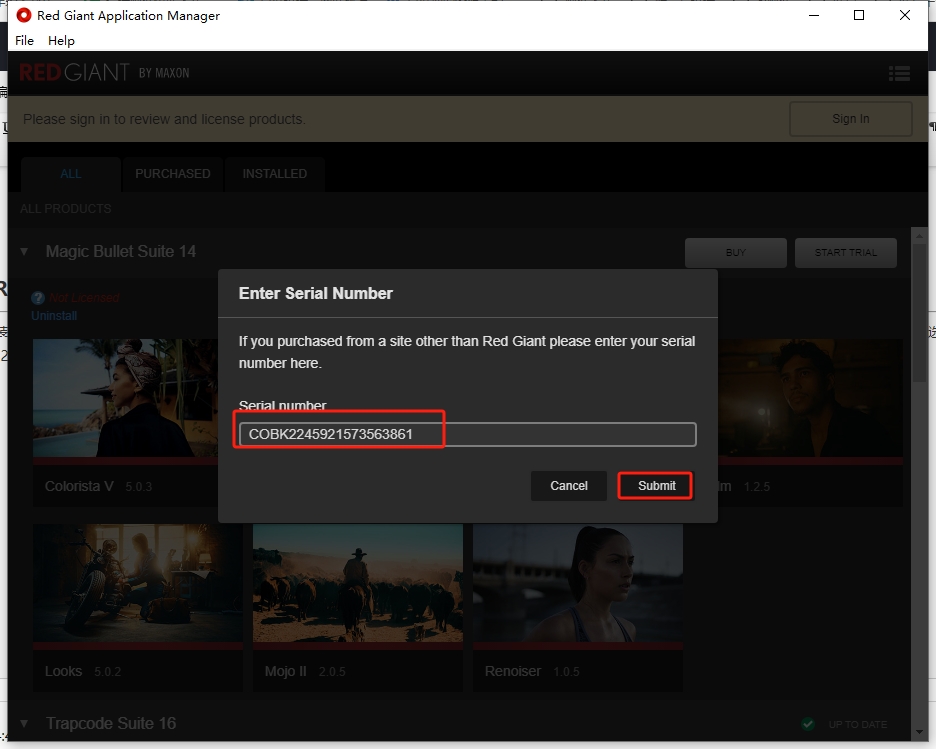Click the scrollbar up arrow
Screen dimensions: 936x749
[919, 236]
